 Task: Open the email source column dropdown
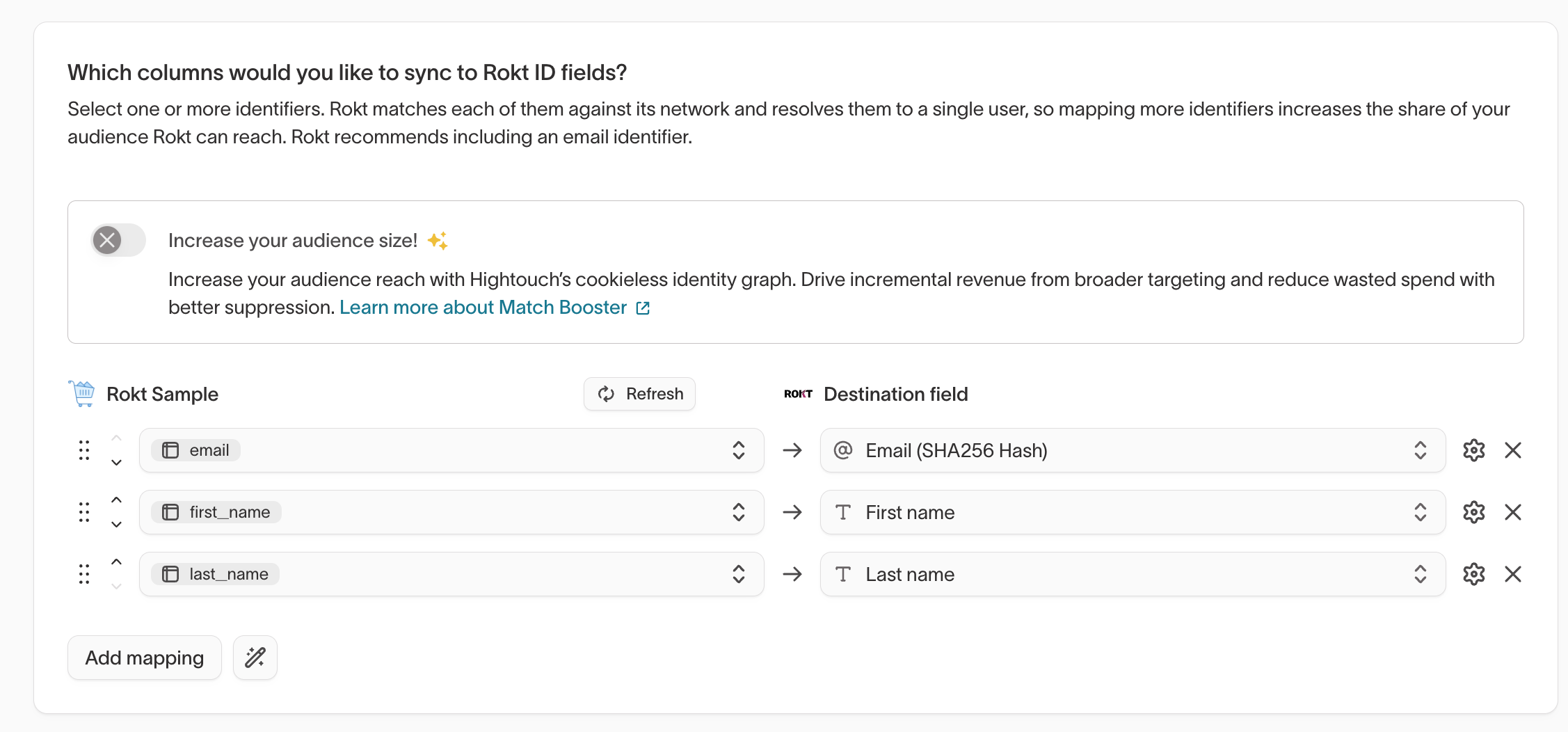coord(451,450)
